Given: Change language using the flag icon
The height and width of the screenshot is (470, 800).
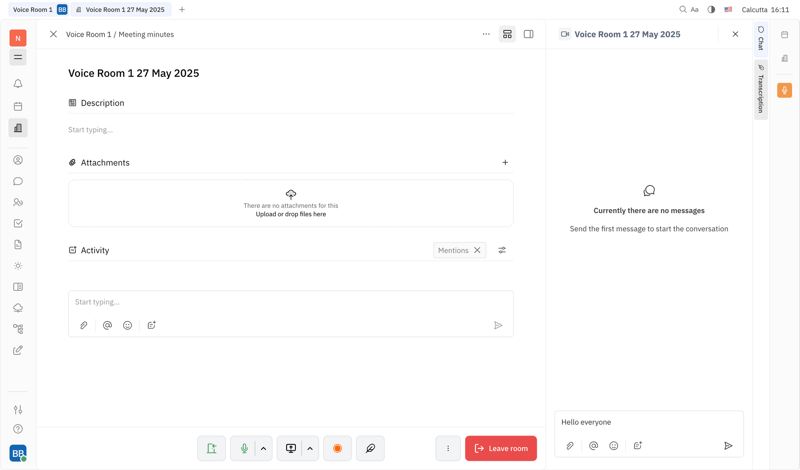Looking at the screenshot, I should click(728, 9).
